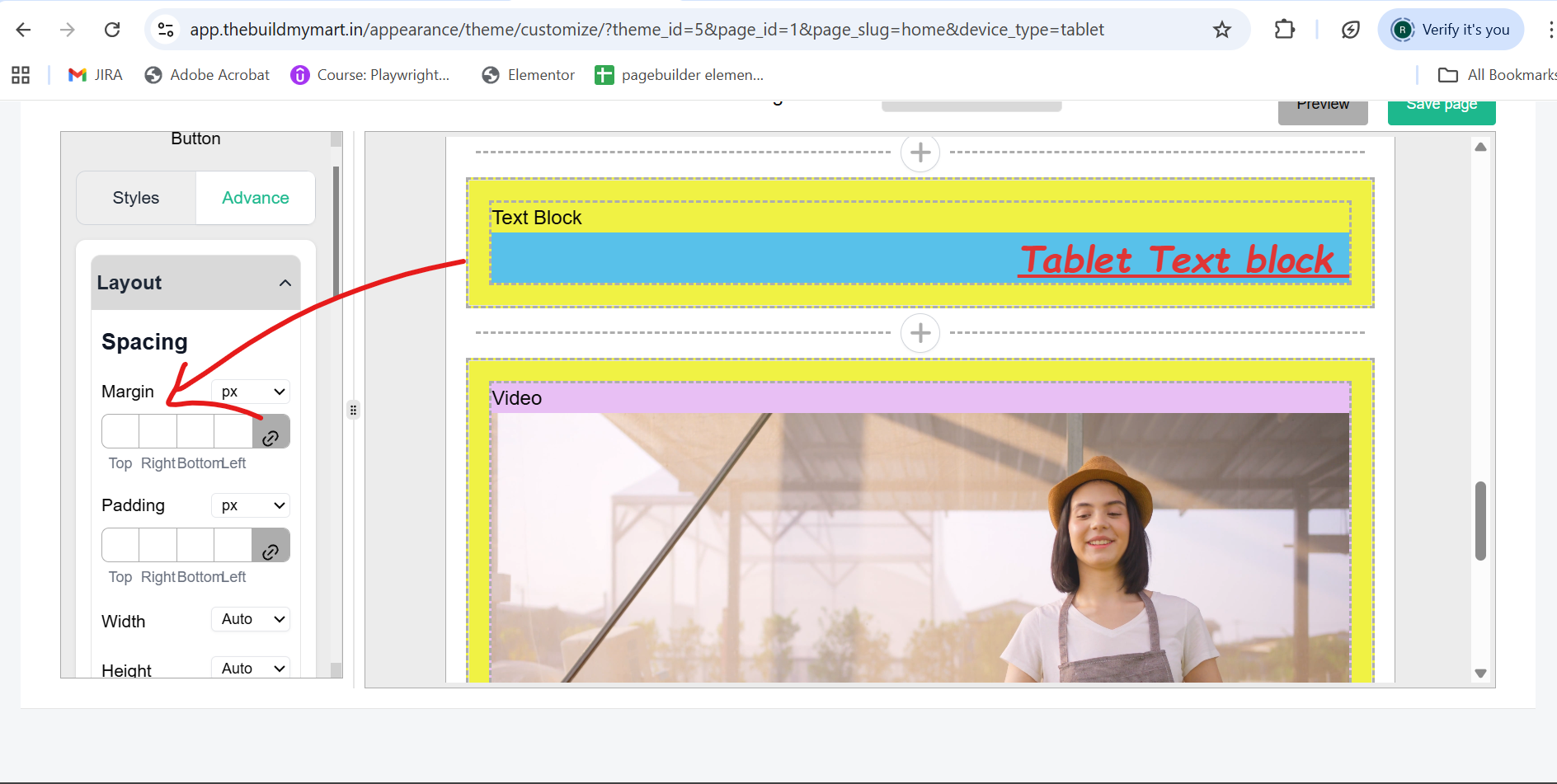Viewport: 1557px width, 784px height.
Task: Click the Padding Left input field
Action: 233,545
